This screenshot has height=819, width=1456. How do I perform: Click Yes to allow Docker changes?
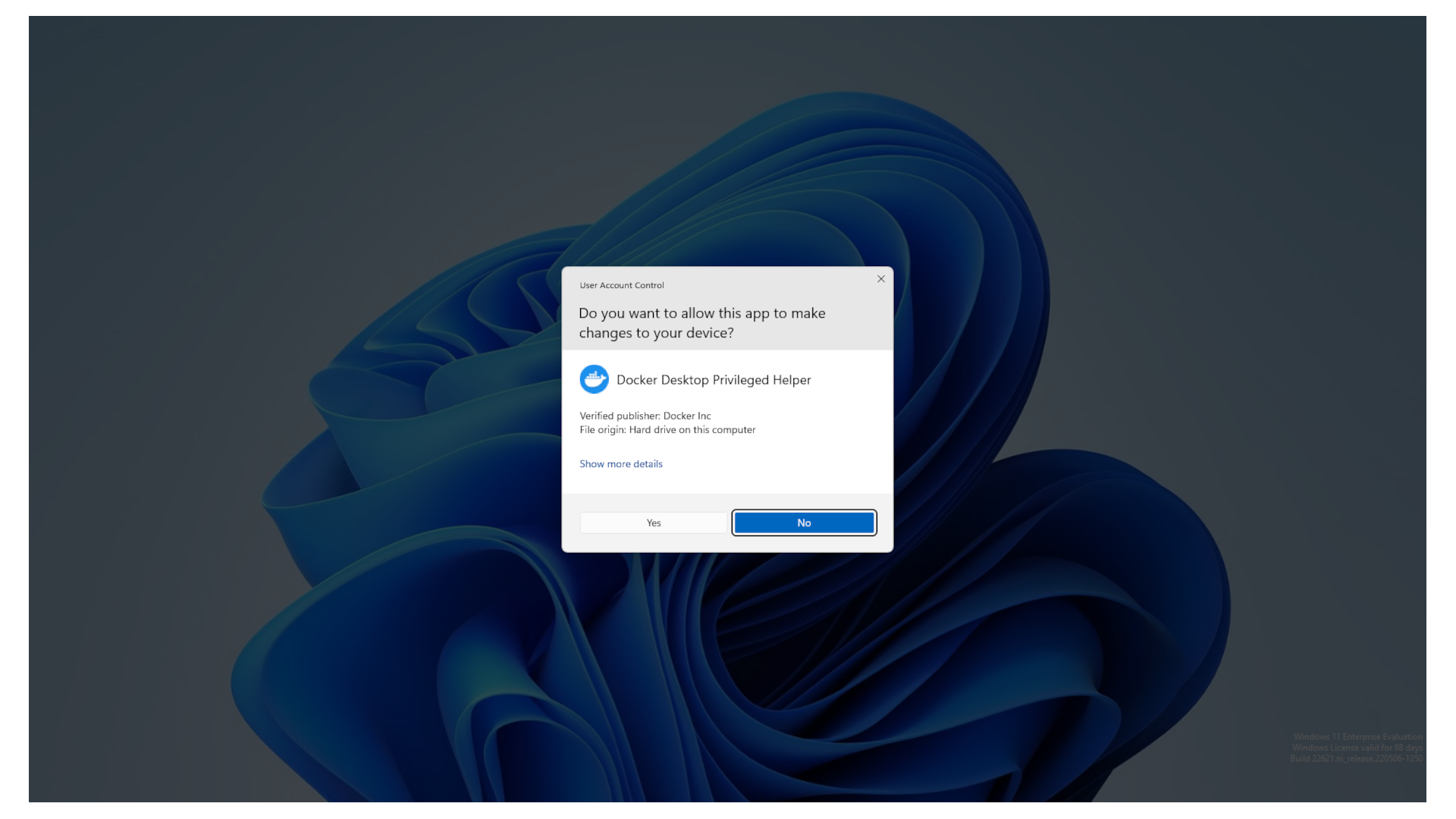tap(653, 522)
